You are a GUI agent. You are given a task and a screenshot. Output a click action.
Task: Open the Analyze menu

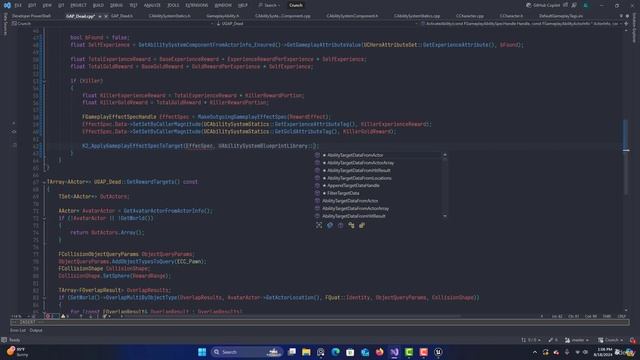152,5
